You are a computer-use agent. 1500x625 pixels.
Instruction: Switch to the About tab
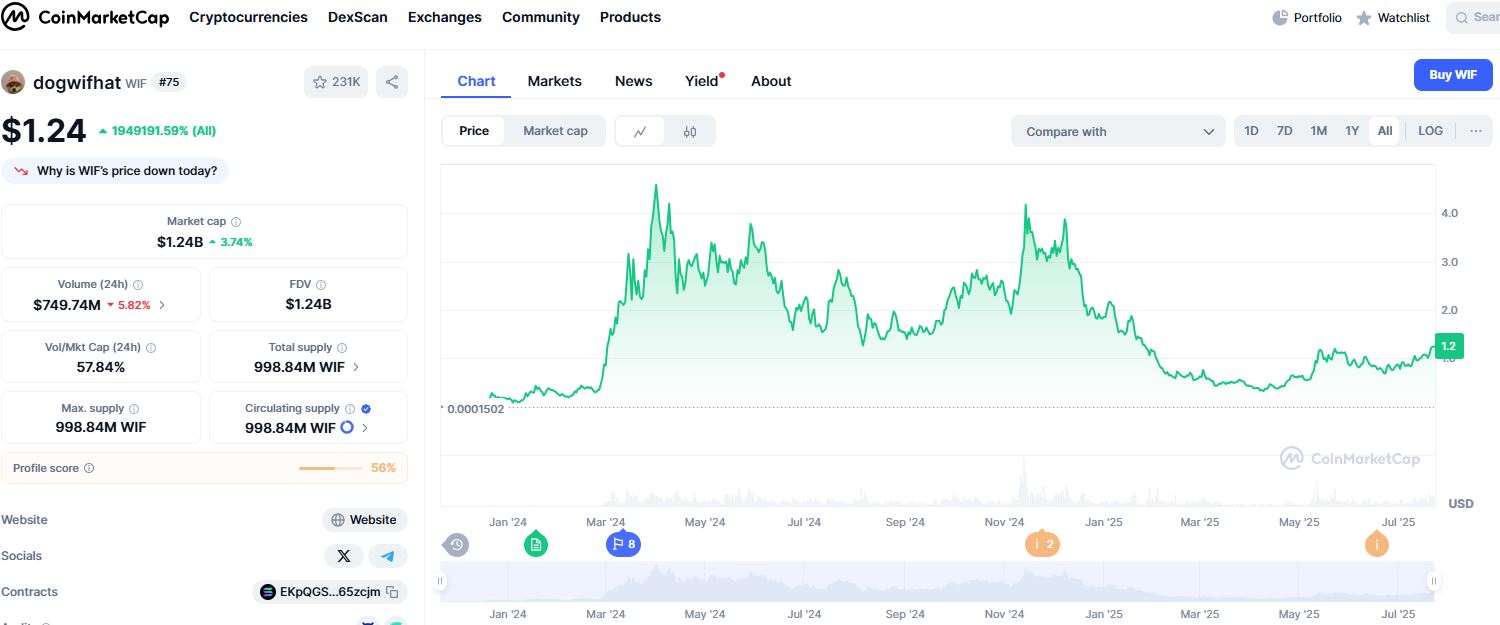click(771, 82)
